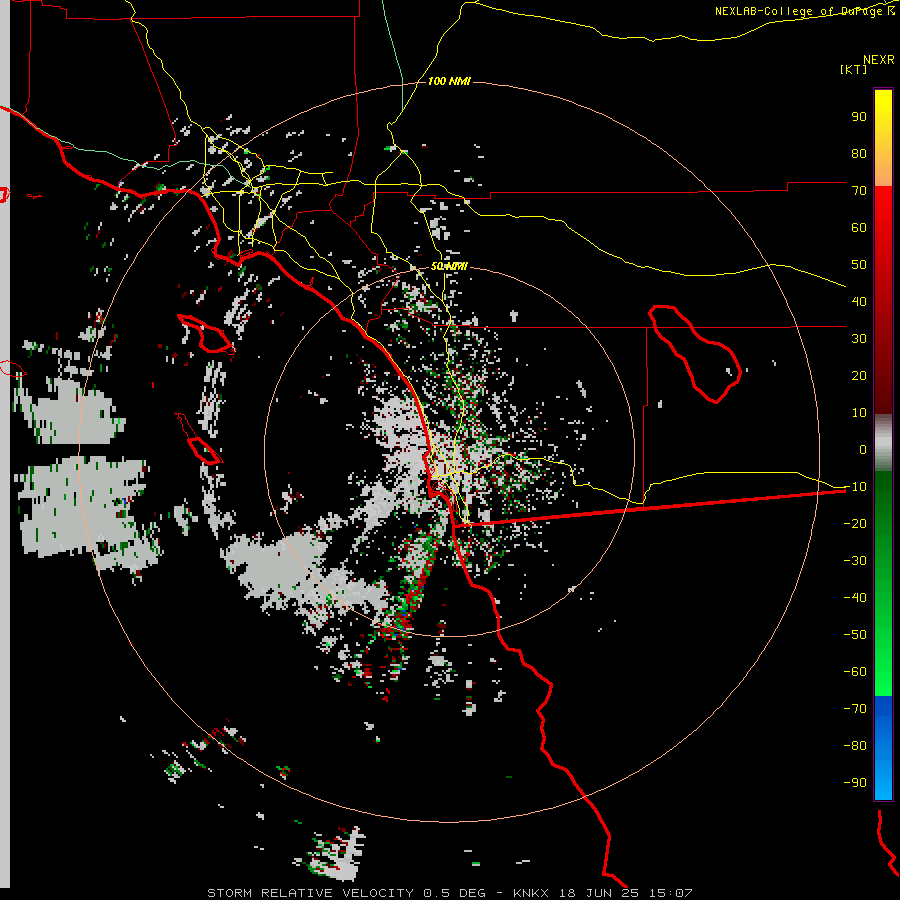This screenshot has height=900, width=900.
Task: Click the 0 value on velocity scale
Action: (863, 449)
